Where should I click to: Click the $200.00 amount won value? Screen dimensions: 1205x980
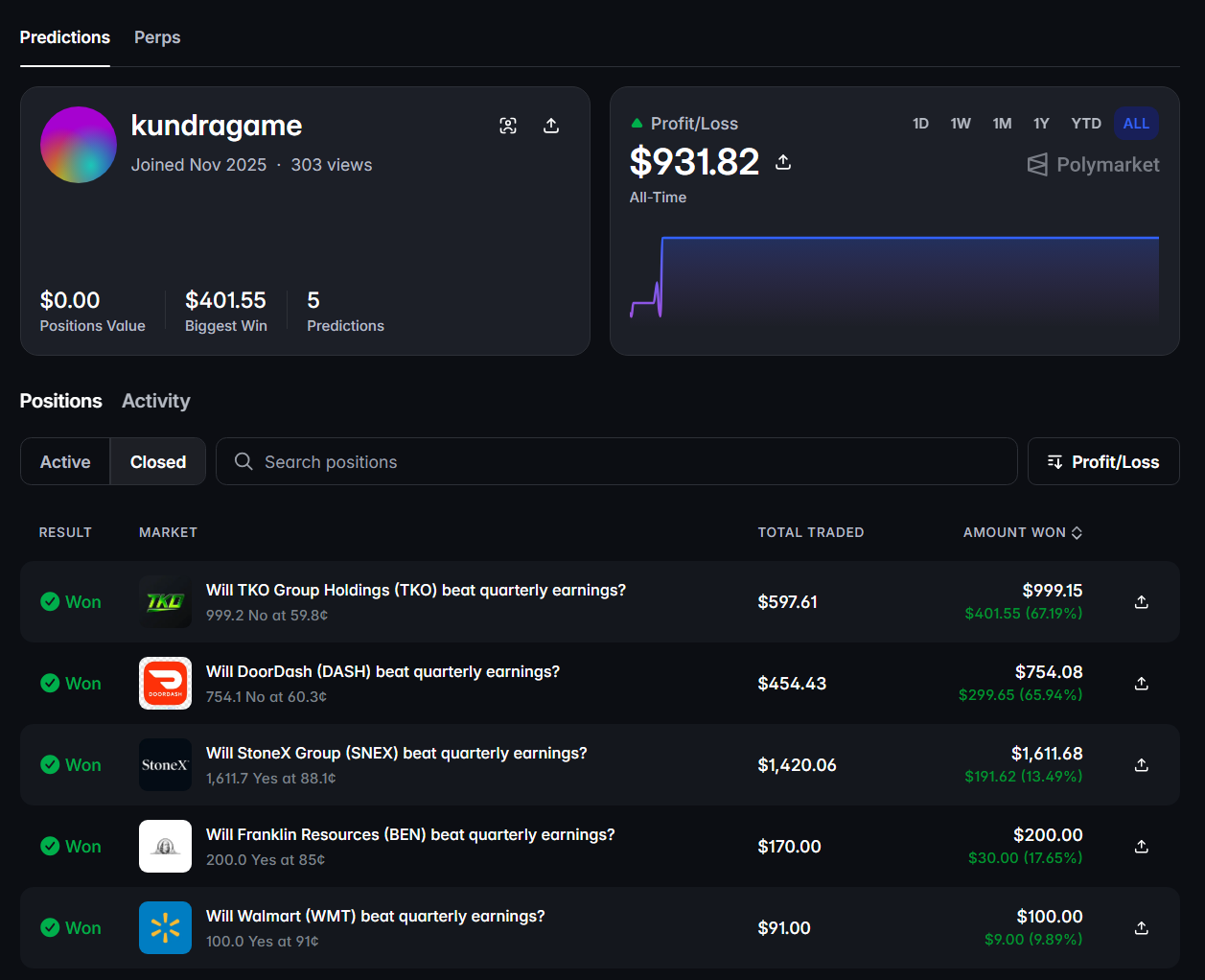click(1048, 835)
